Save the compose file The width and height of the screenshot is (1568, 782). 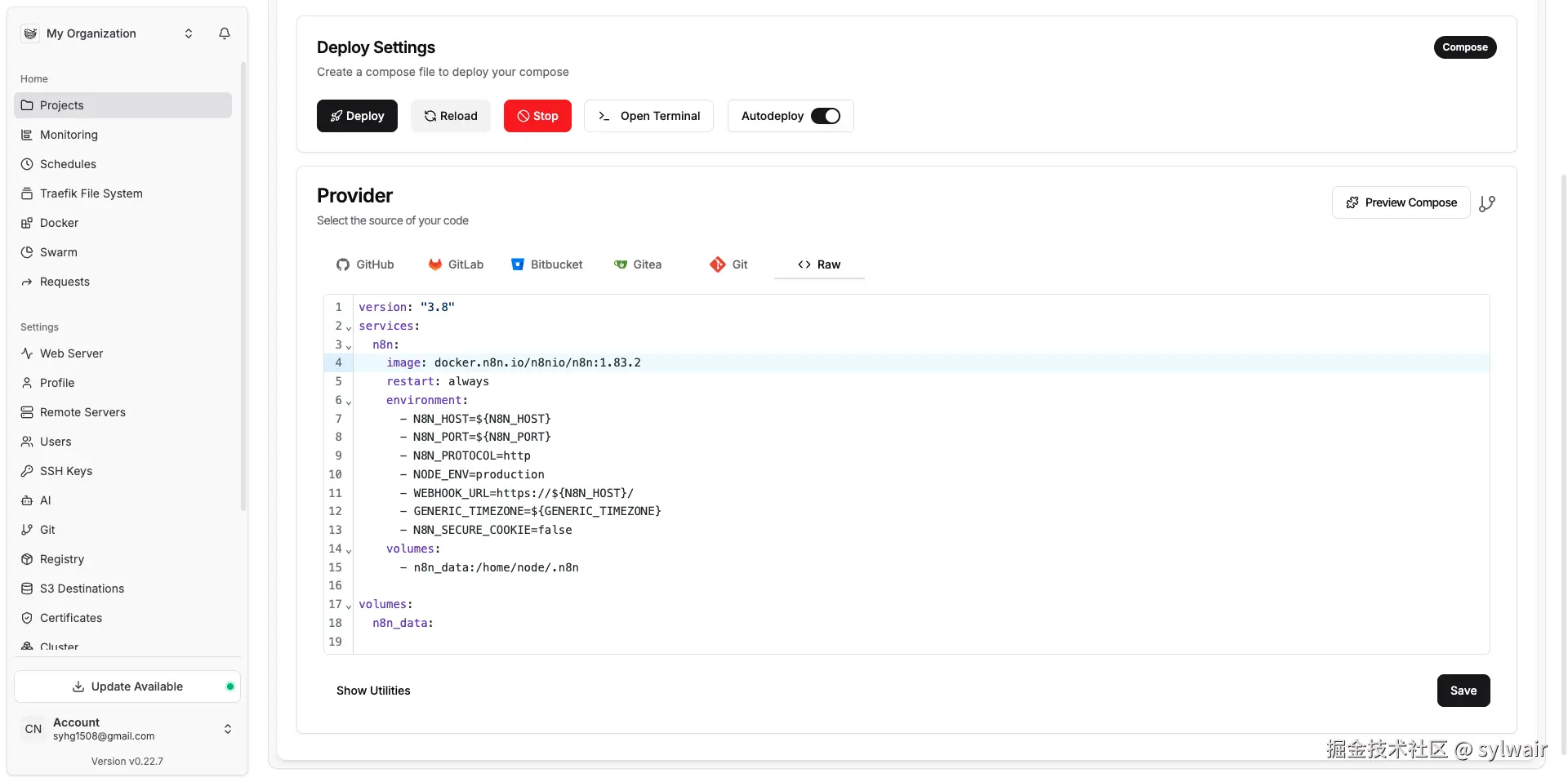click(x=1463, y=691)
